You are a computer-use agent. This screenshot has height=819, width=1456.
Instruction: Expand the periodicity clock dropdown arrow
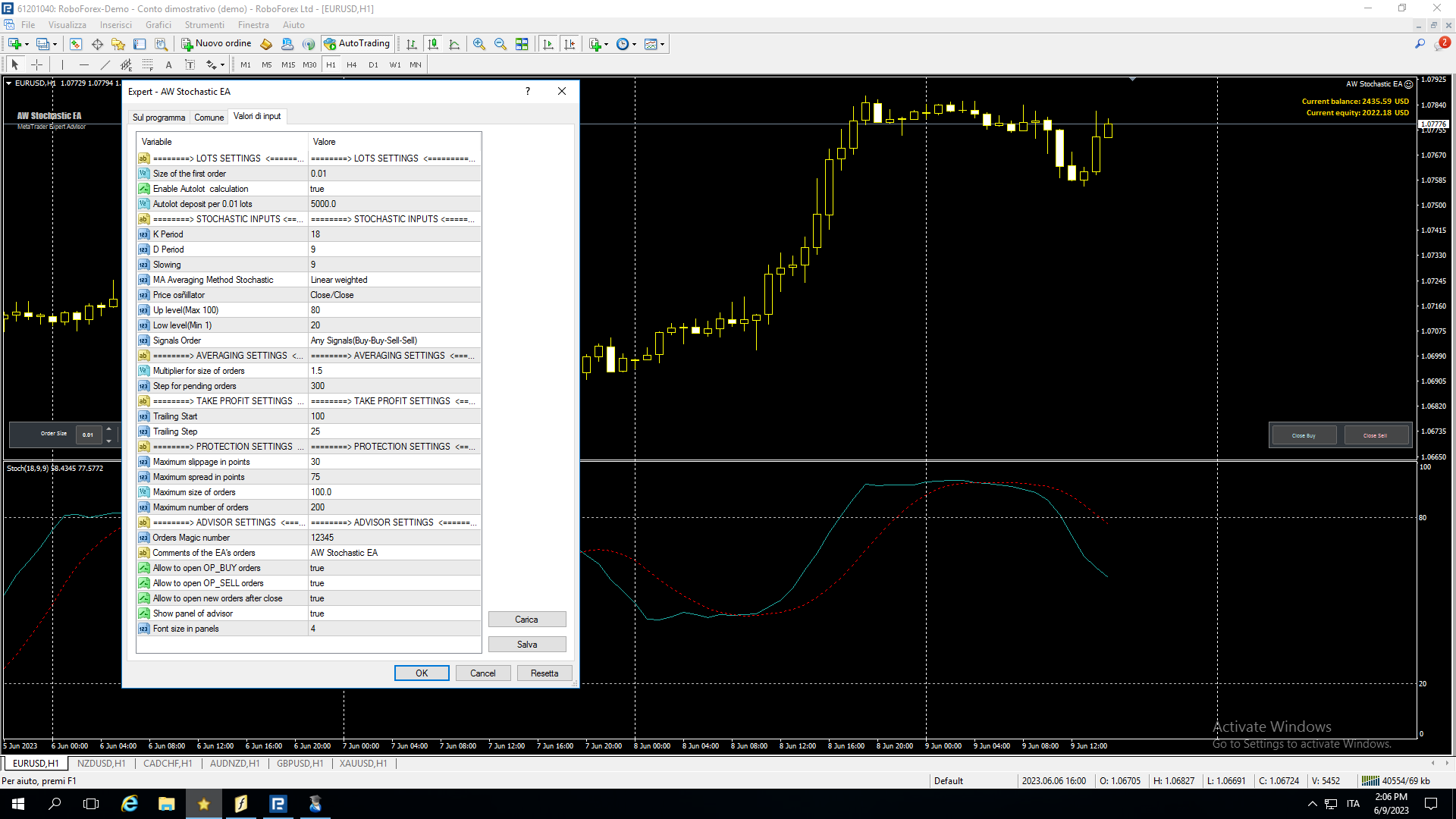pos(635,44)
